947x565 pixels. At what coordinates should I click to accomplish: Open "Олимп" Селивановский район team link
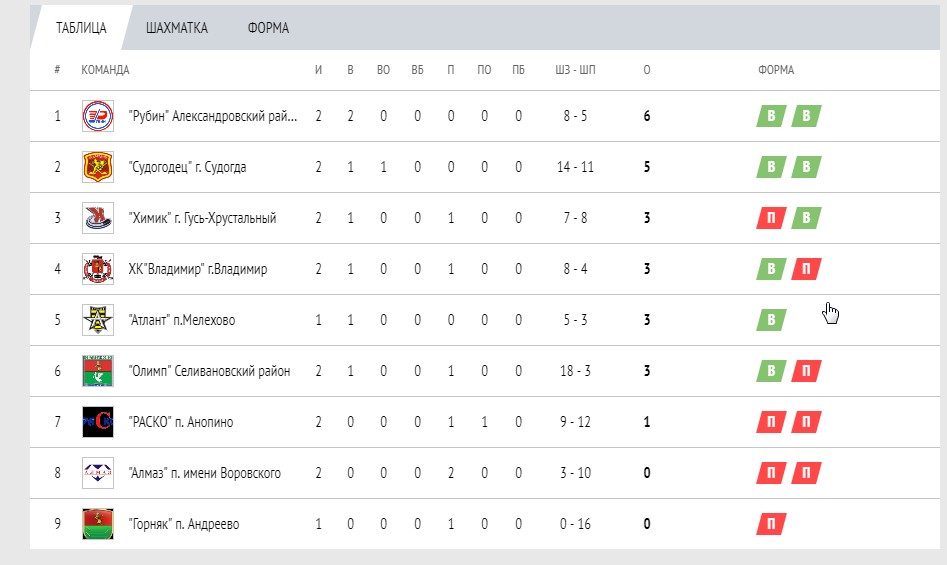(209, 371)
